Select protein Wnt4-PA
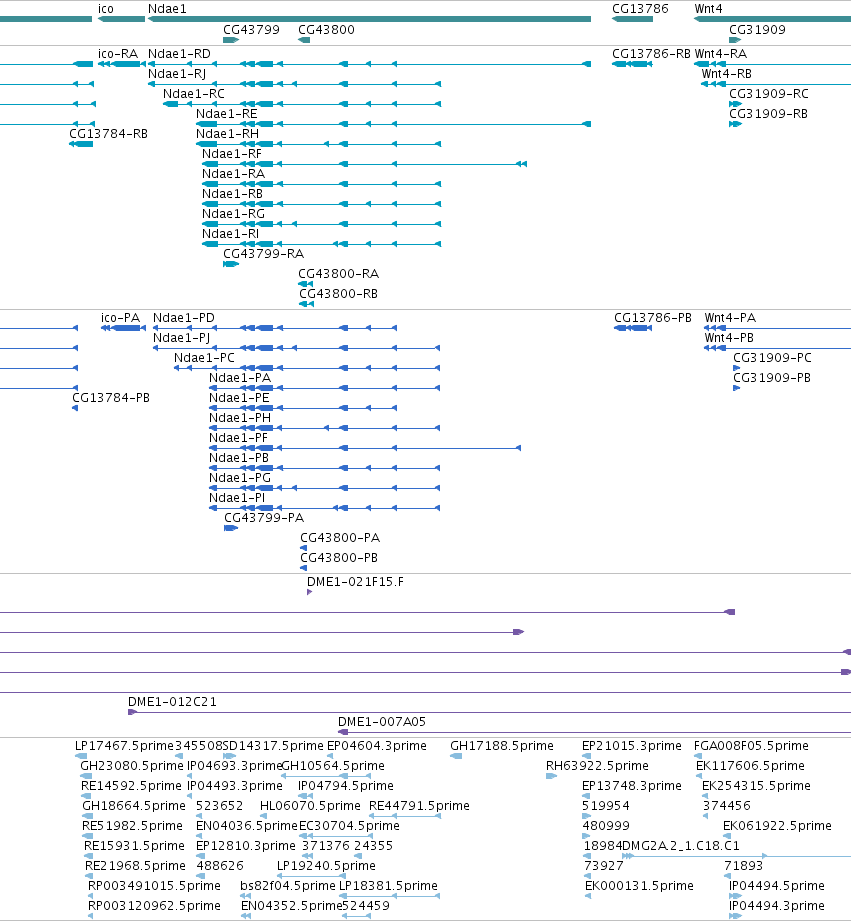This screenshot has width=851, height=921. point(778,328)
